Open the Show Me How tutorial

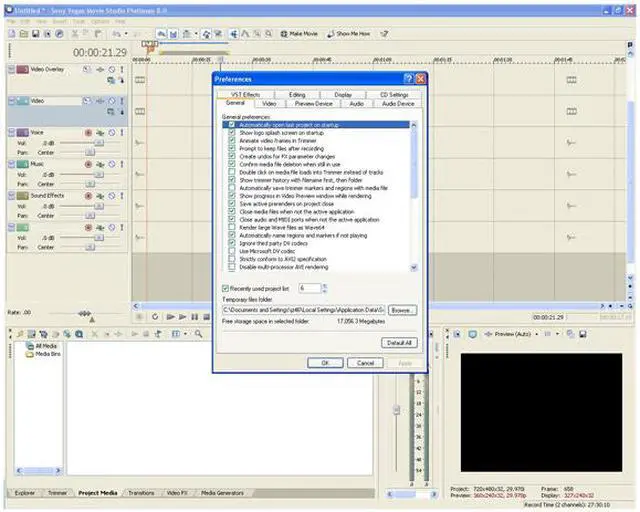click(x=348, y=33)
